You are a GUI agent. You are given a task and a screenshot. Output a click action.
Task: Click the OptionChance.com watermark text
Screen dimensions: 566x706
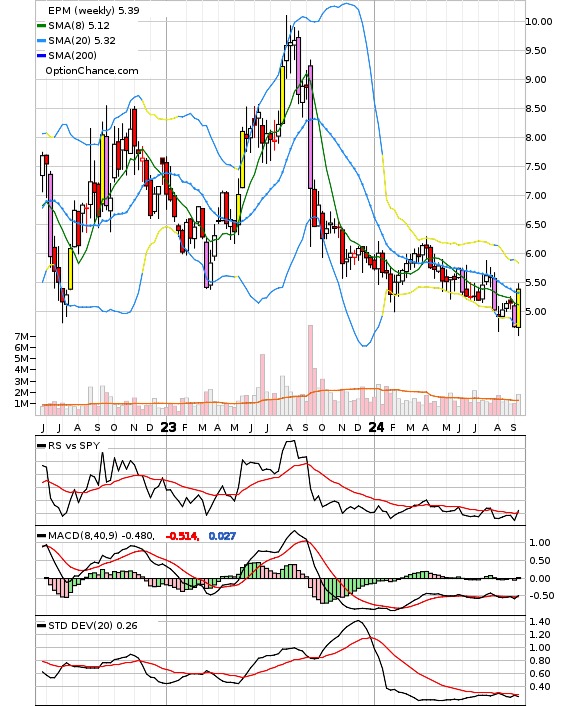[92, 71]
